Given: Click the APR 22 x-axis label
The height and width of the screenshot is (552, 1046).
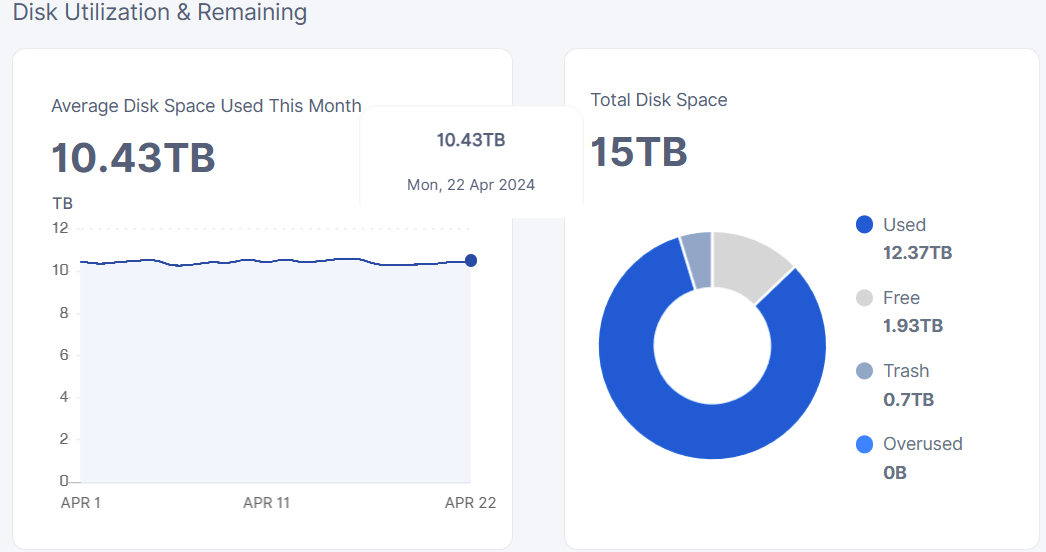Looking at the screenshot, I should coord(470,503).
